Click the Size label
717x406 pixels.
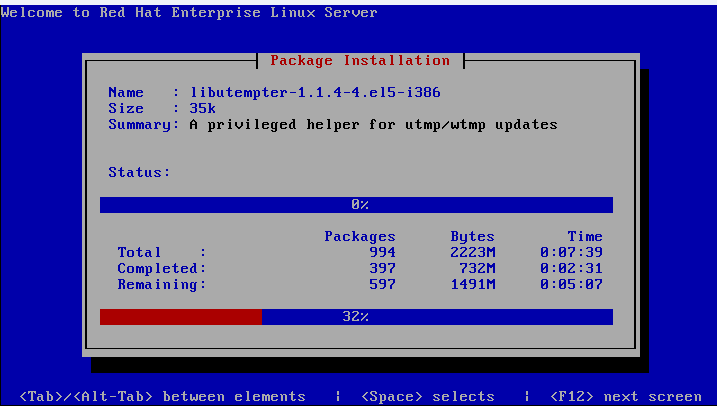click(x=126, y=109)
